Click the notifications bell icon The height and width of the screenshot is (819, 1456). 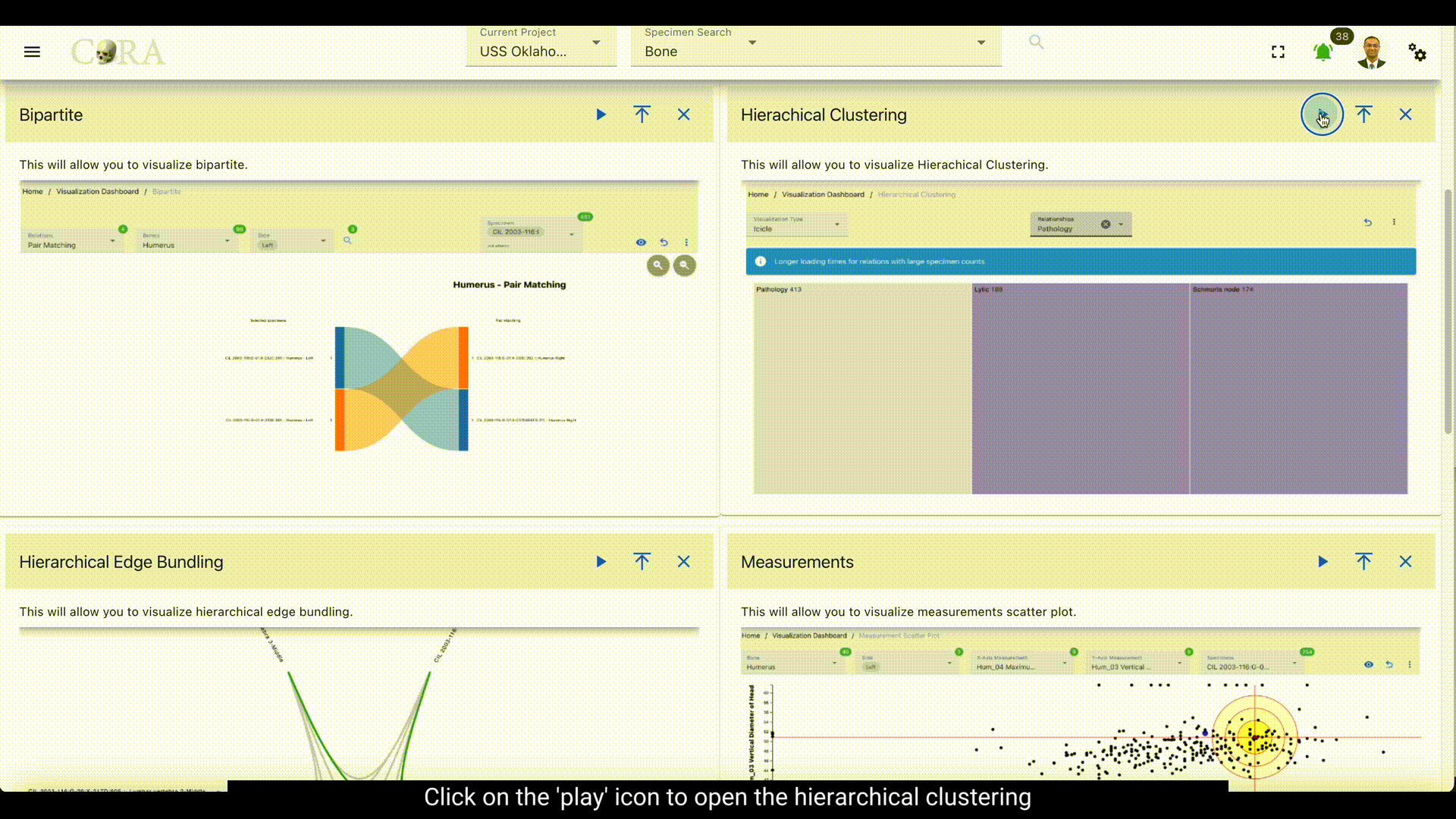1323,52
